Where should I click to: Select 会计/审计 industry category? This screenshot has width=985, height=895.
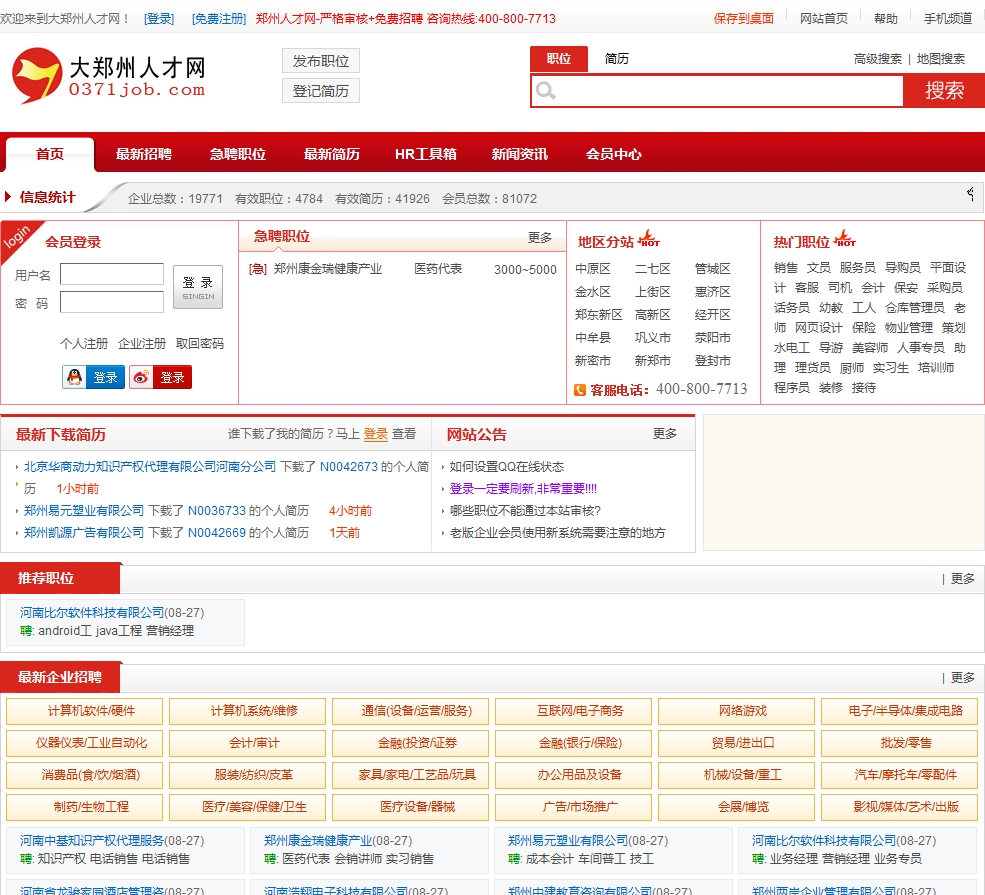(x=248, y=743)
